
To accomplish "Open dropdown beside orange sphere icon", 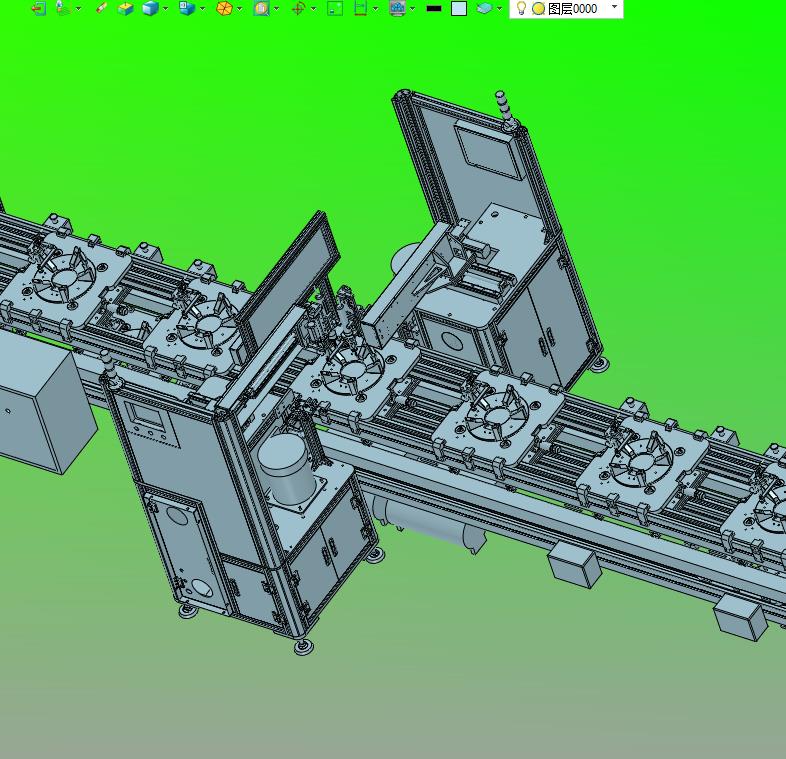I will 240,9.
